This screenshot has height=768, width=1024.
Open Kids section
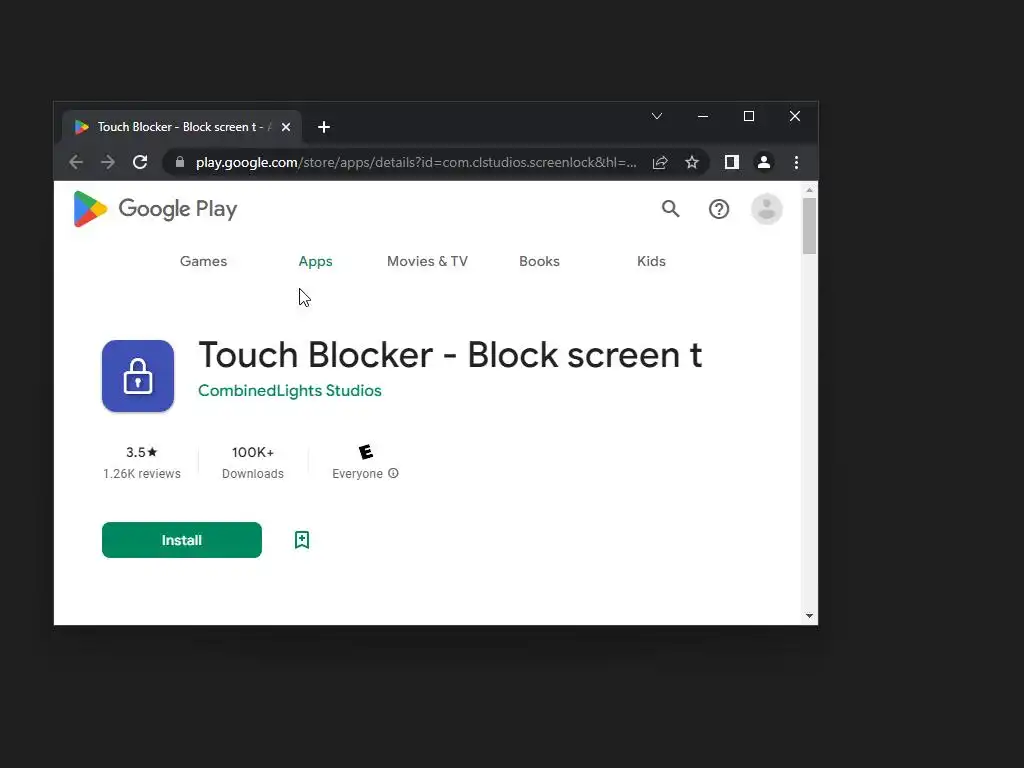[651, 261]
